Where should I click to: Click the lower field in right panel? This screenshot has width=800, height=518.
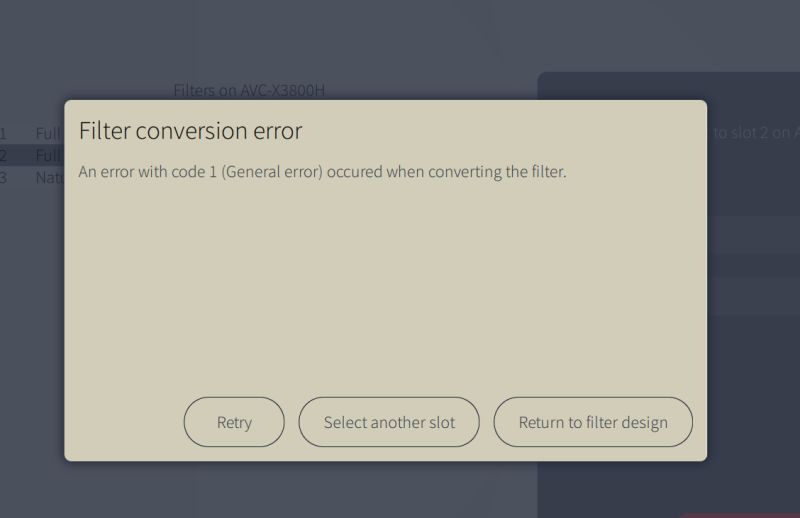[753, 296]
